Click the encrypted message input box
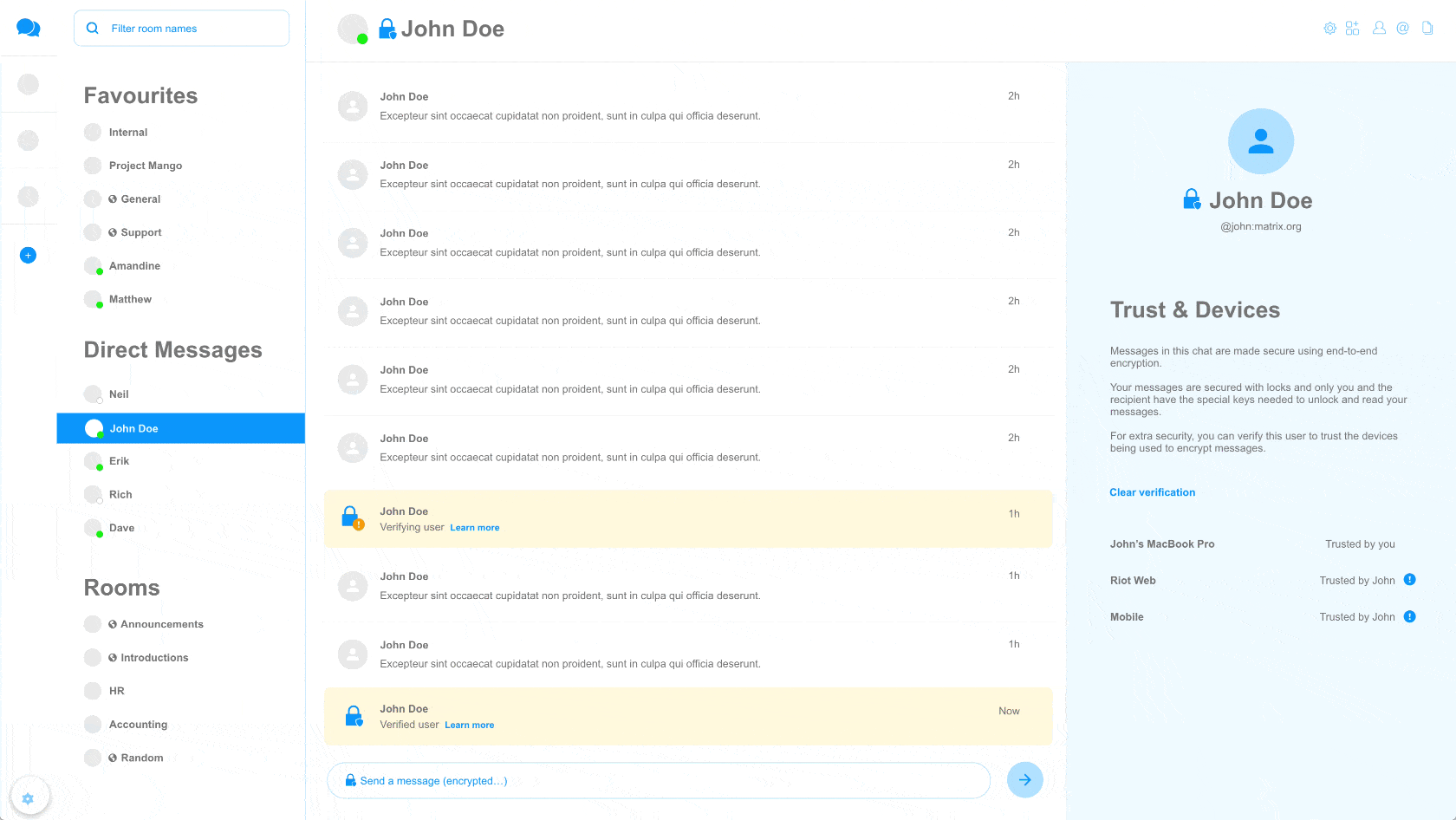1456x820 pixels. click(659, 781)
